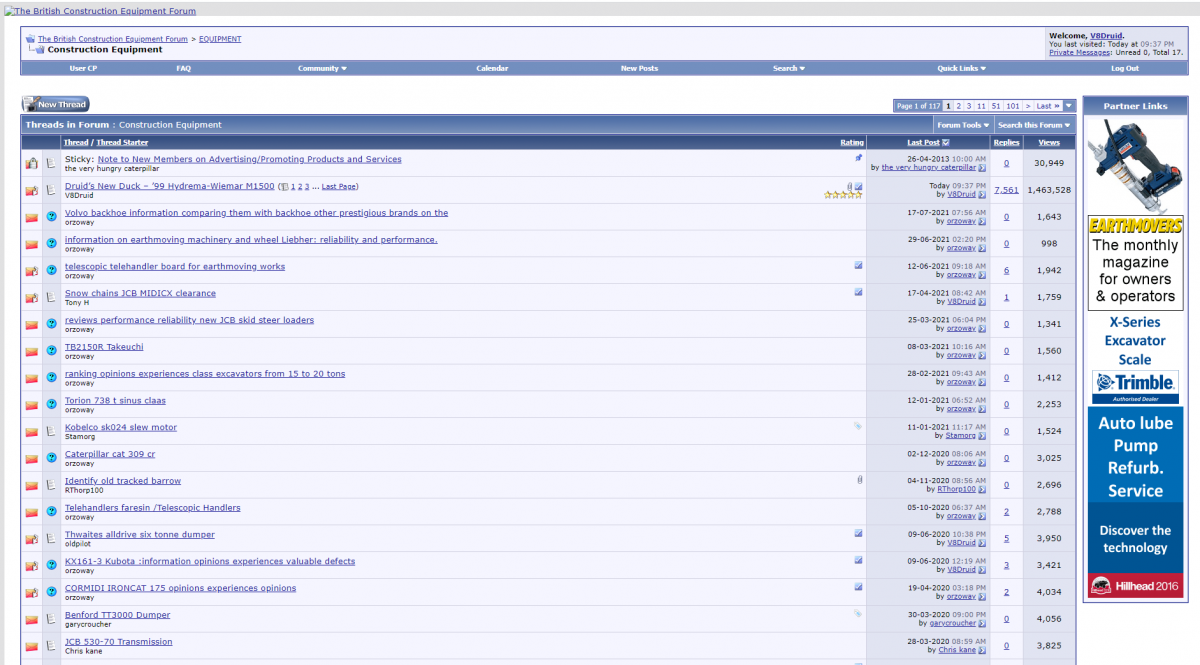1200x665 pixels.
Task: Open the V8Druid profile link in the welcome box
Action: click(x=1105, y=36)
